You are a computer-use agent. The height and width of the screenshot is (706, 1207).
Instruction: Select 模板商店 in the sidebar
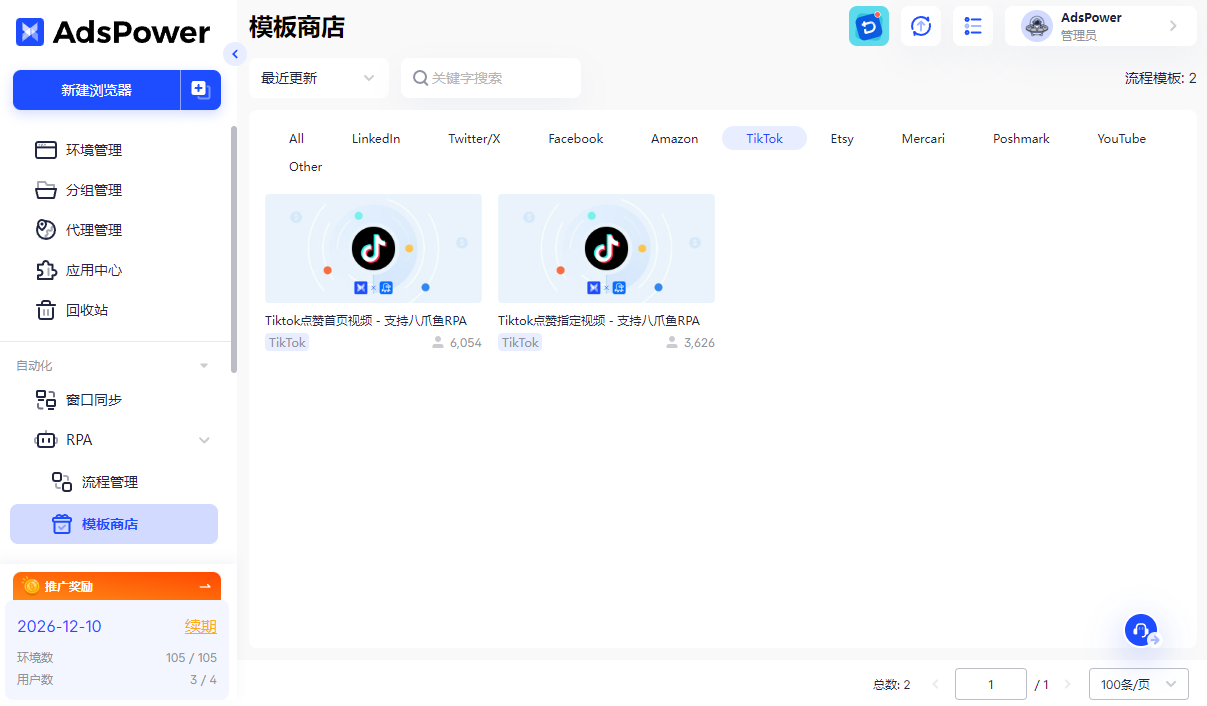pyautogui.click(x=114, y=524)
